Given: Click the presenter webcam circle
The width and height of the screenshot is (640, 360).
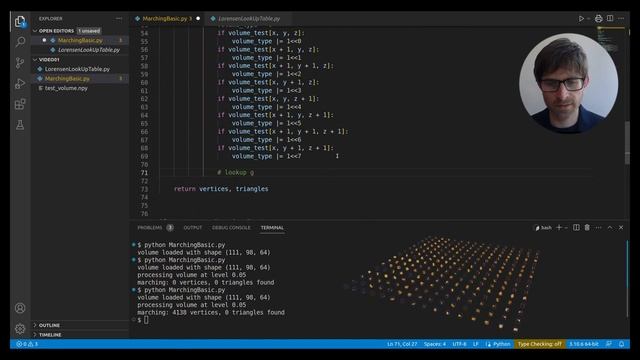Looking at the screenshot, I should (568, 83).
